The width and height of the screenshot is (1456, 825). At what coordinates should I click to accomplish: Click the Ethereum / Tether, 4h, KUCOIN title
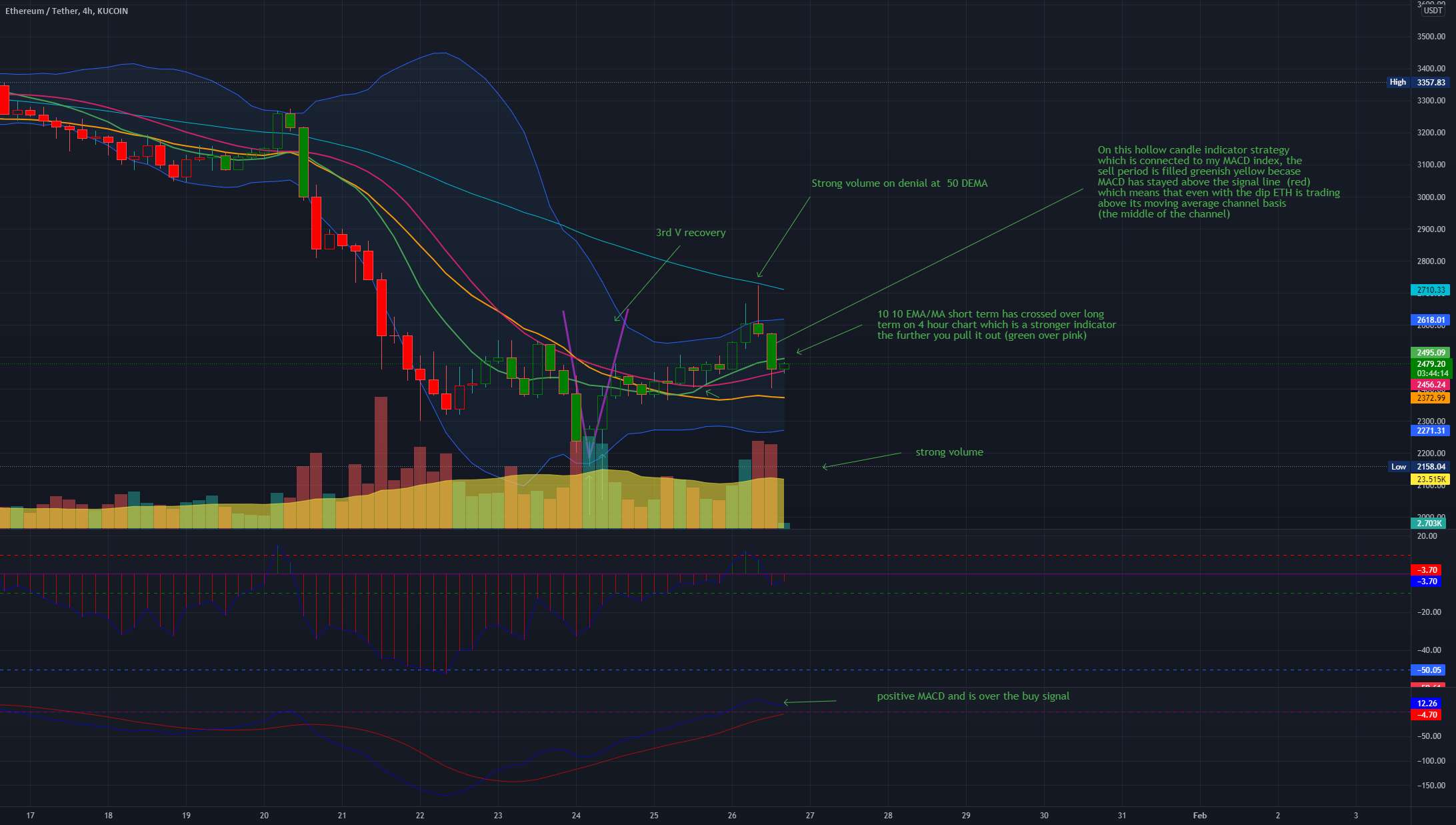[67, 11]
